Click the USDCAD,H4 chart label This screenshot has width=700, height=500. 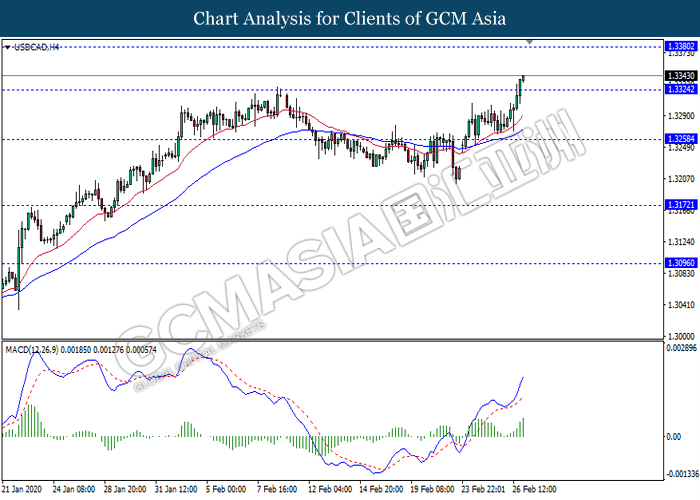click(x=36, y=47)
